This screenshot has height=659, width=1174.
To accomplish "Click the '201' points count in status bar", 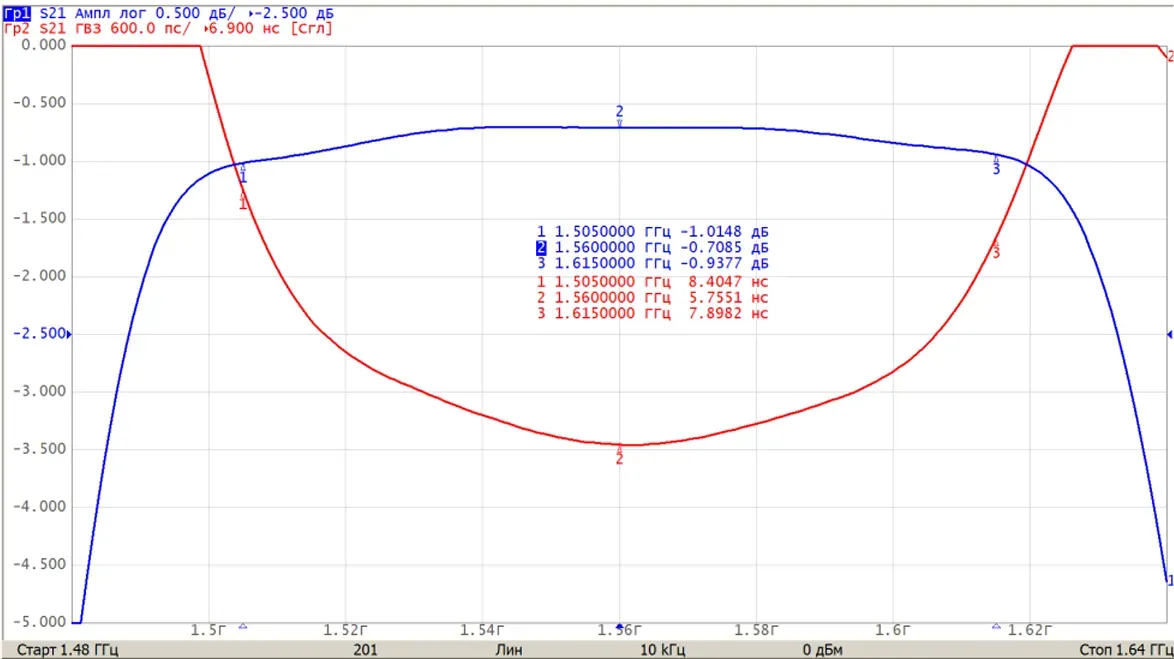I will click(x=365, y=650).
